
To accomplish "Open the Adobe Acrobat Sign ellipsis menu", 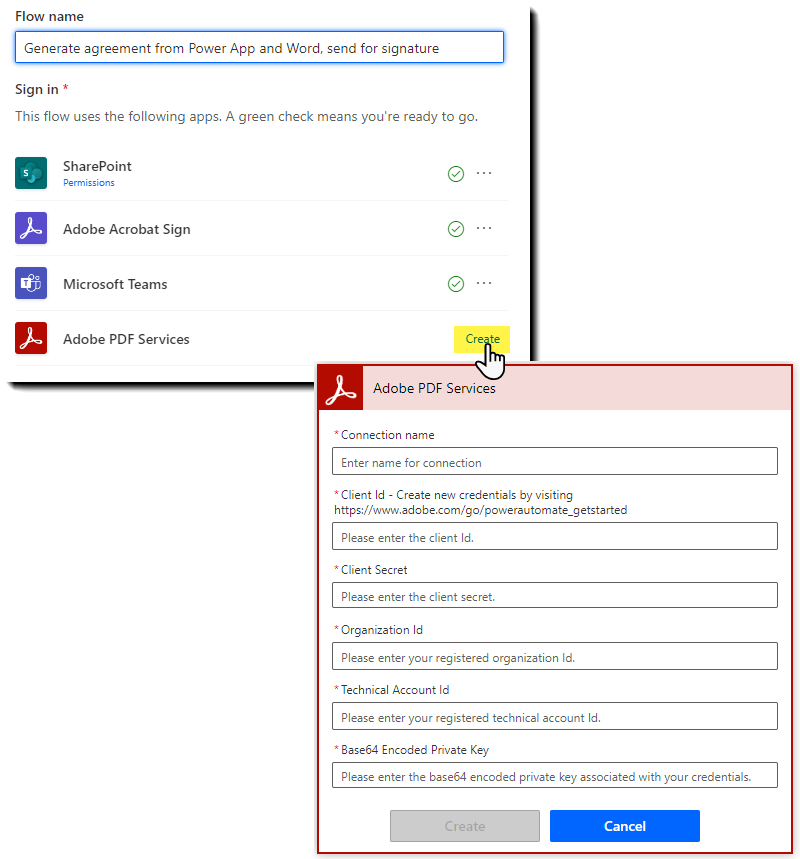I will [484, 228].
